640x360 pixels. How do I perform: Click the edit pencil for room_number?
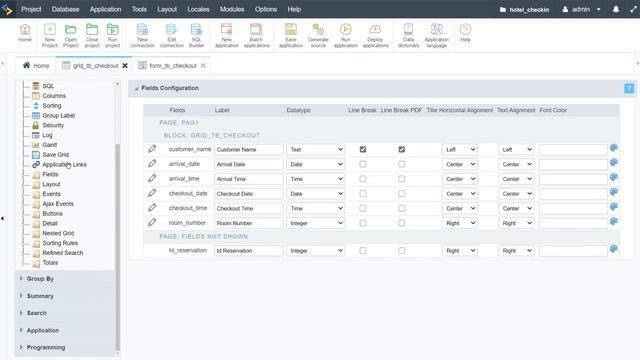pyautogui.click(x=152, y=222)
